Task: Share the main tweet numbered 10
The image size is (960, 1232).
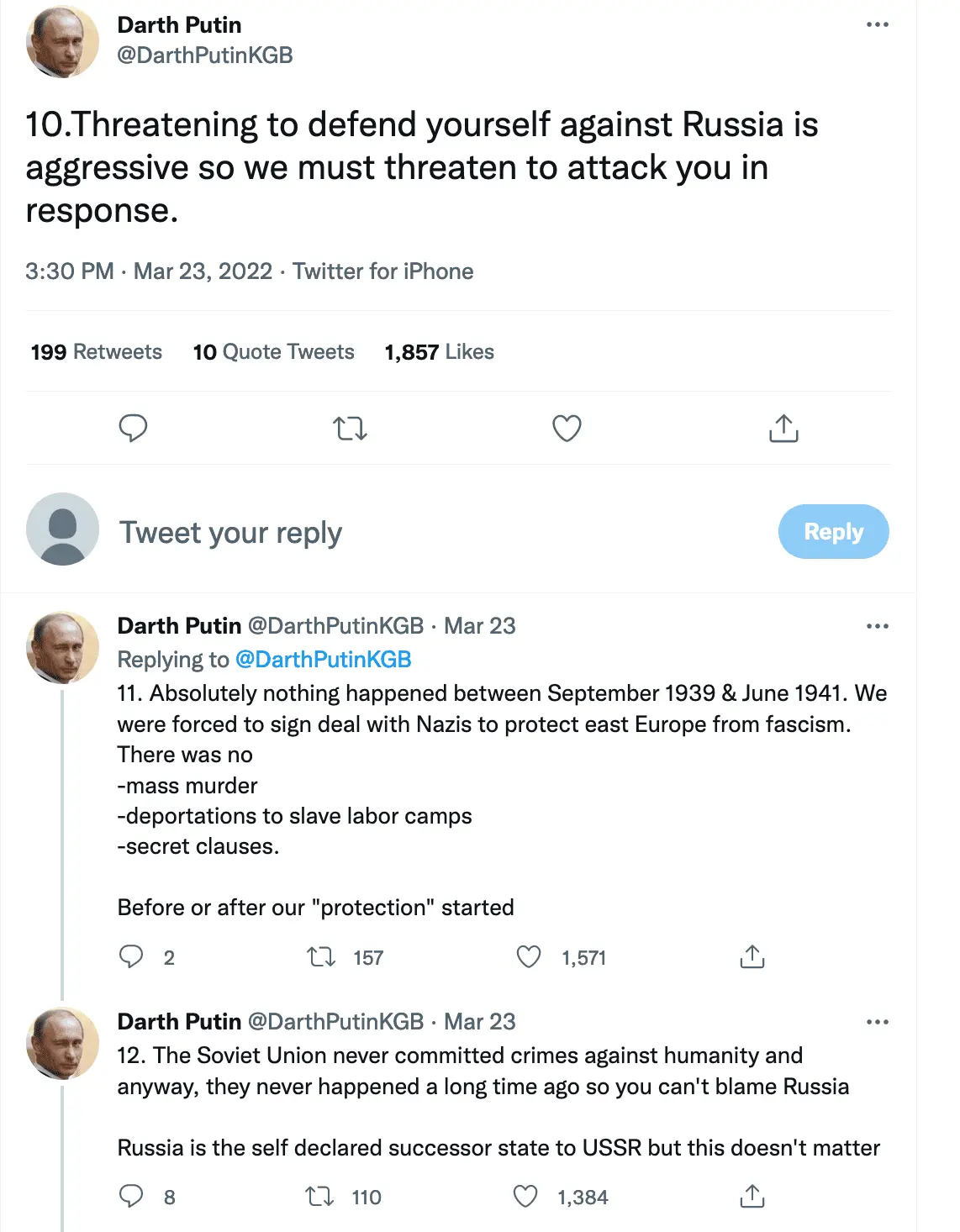Action: pyautogui.click(x=783, y=429)
